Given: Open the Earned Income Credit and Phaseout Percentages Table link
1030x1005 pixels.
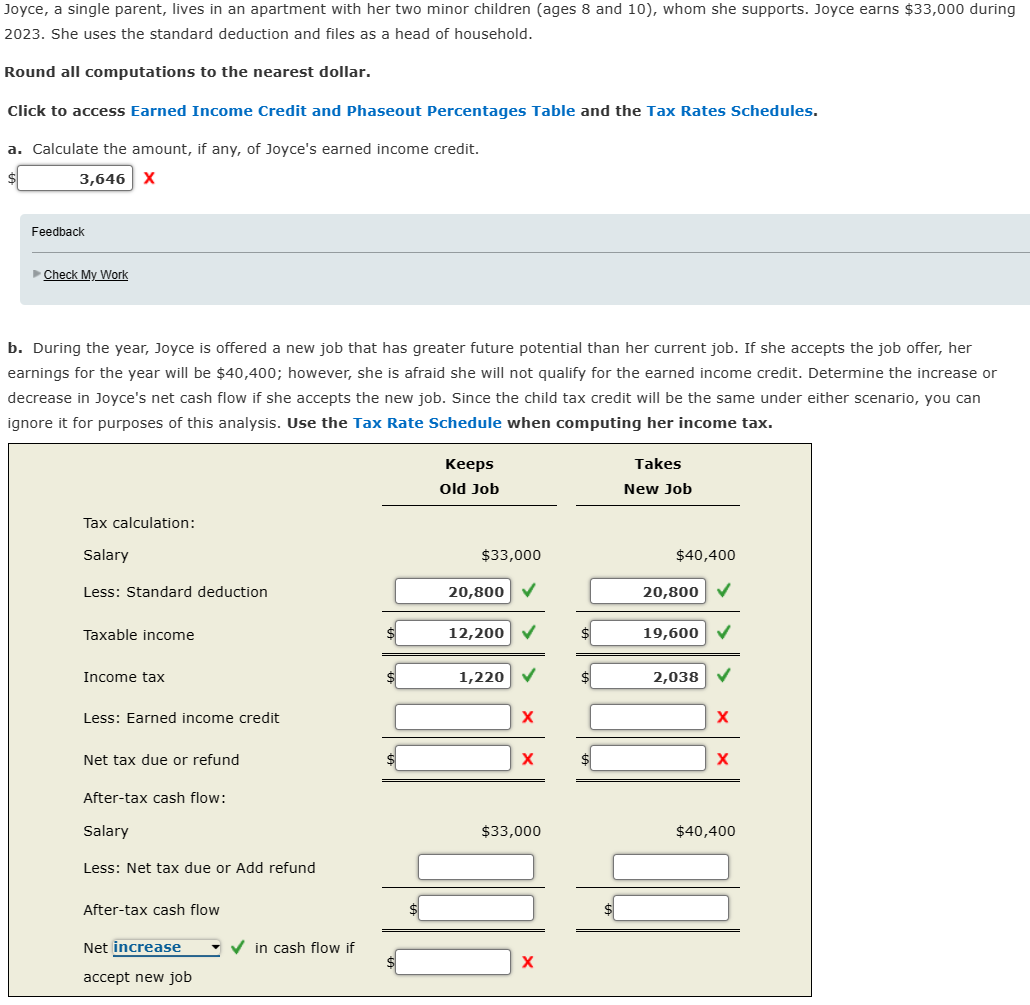Looking at the screenshot, I should 353,111.
